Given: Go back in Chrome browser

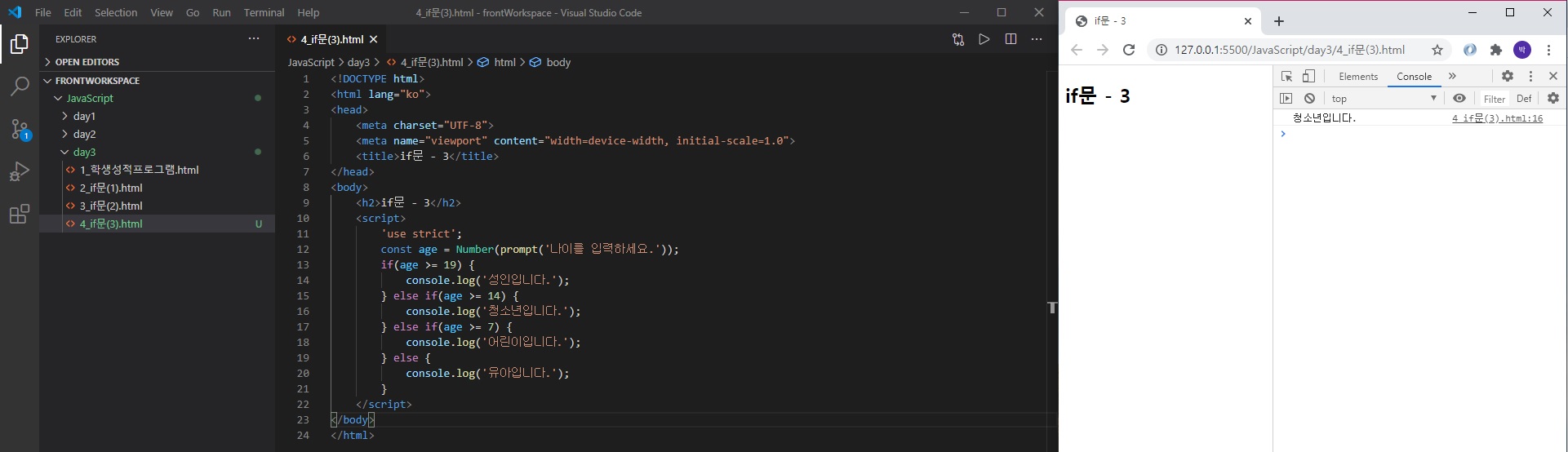Looking at the screenshot, I should [1077, 50].
